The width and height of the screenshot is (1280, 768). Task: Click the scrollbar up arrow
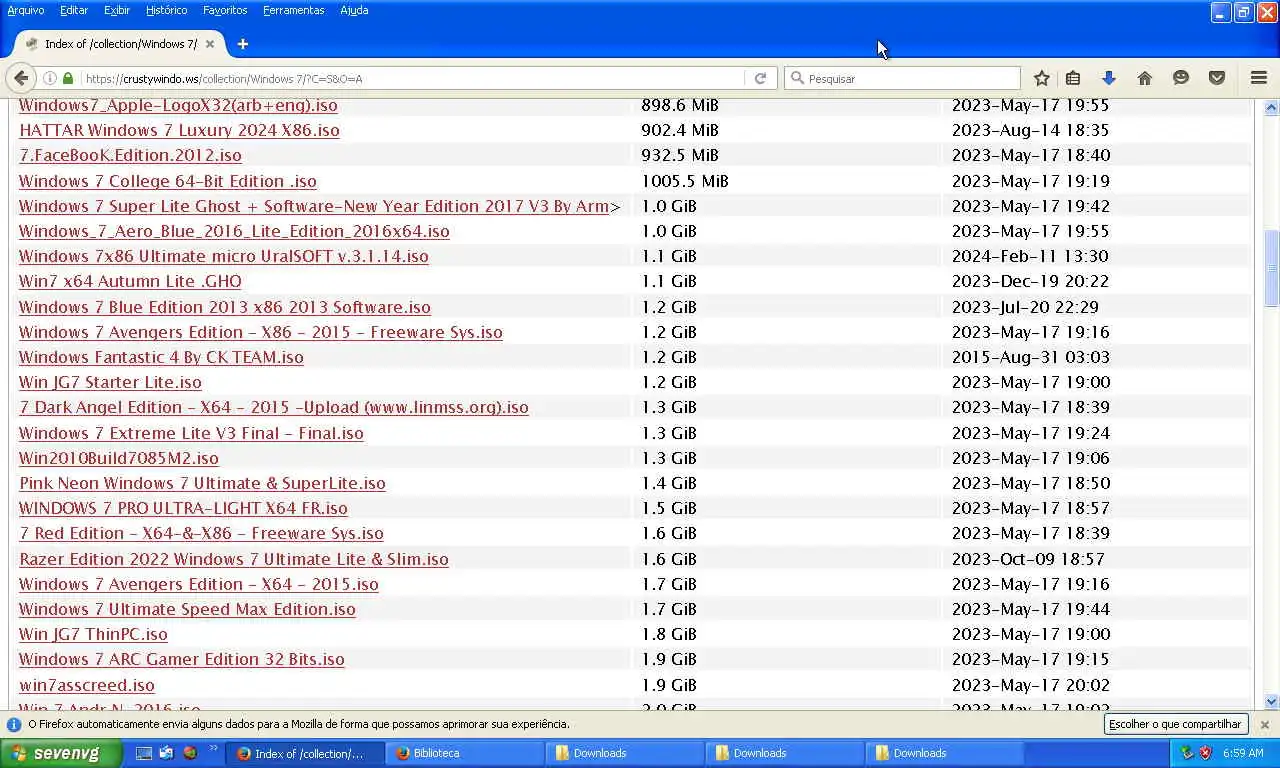[1271, 106]
